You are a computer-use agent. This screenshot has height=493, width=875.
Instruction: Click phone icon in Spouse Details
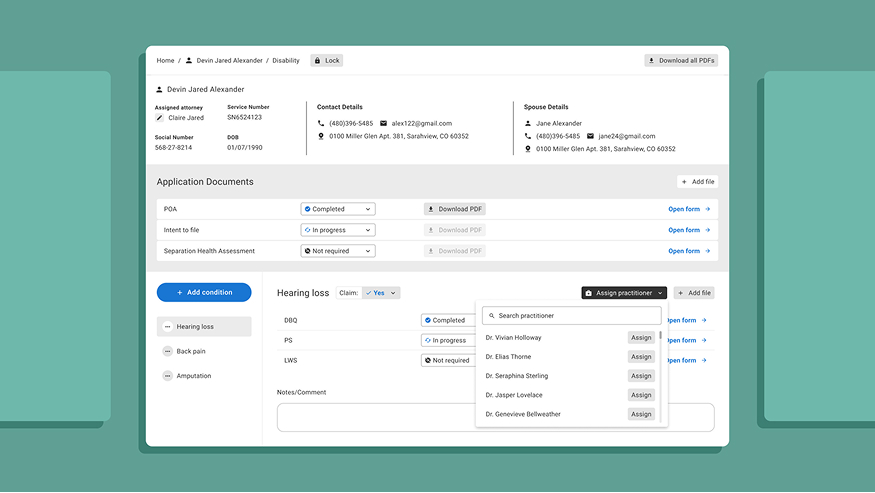(x=528, y=136)
